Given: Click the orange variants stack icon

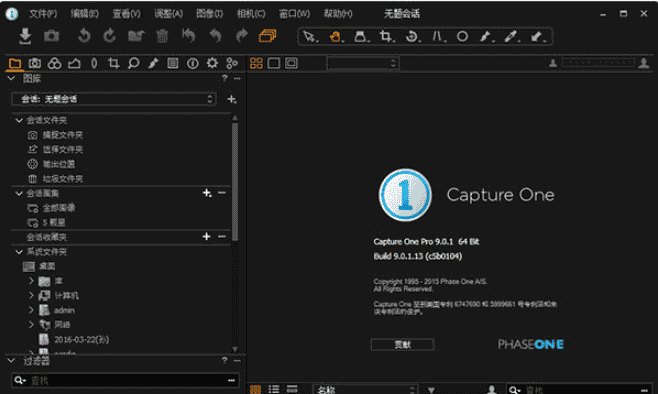Looking at the screenshot, I should (x=267, y=36).
